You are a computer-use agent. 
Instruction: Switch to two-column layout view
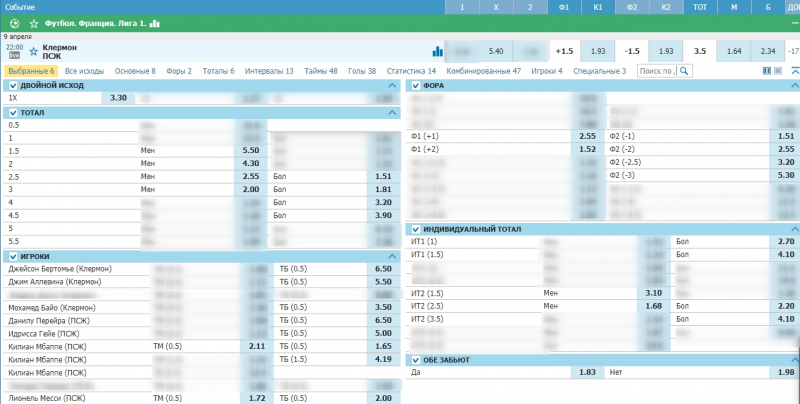click(x=767, y=71)
